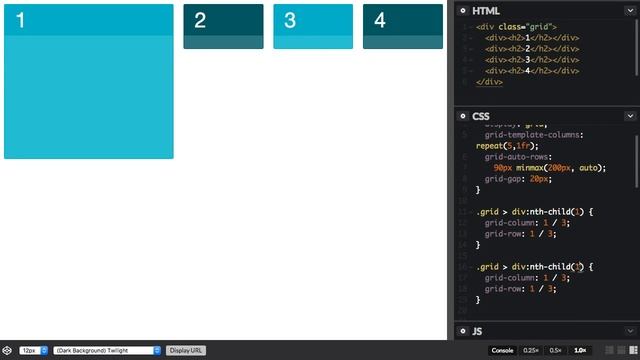Click the grid-template-columns property line
640x360 pixels.
(x=534, y=135)
